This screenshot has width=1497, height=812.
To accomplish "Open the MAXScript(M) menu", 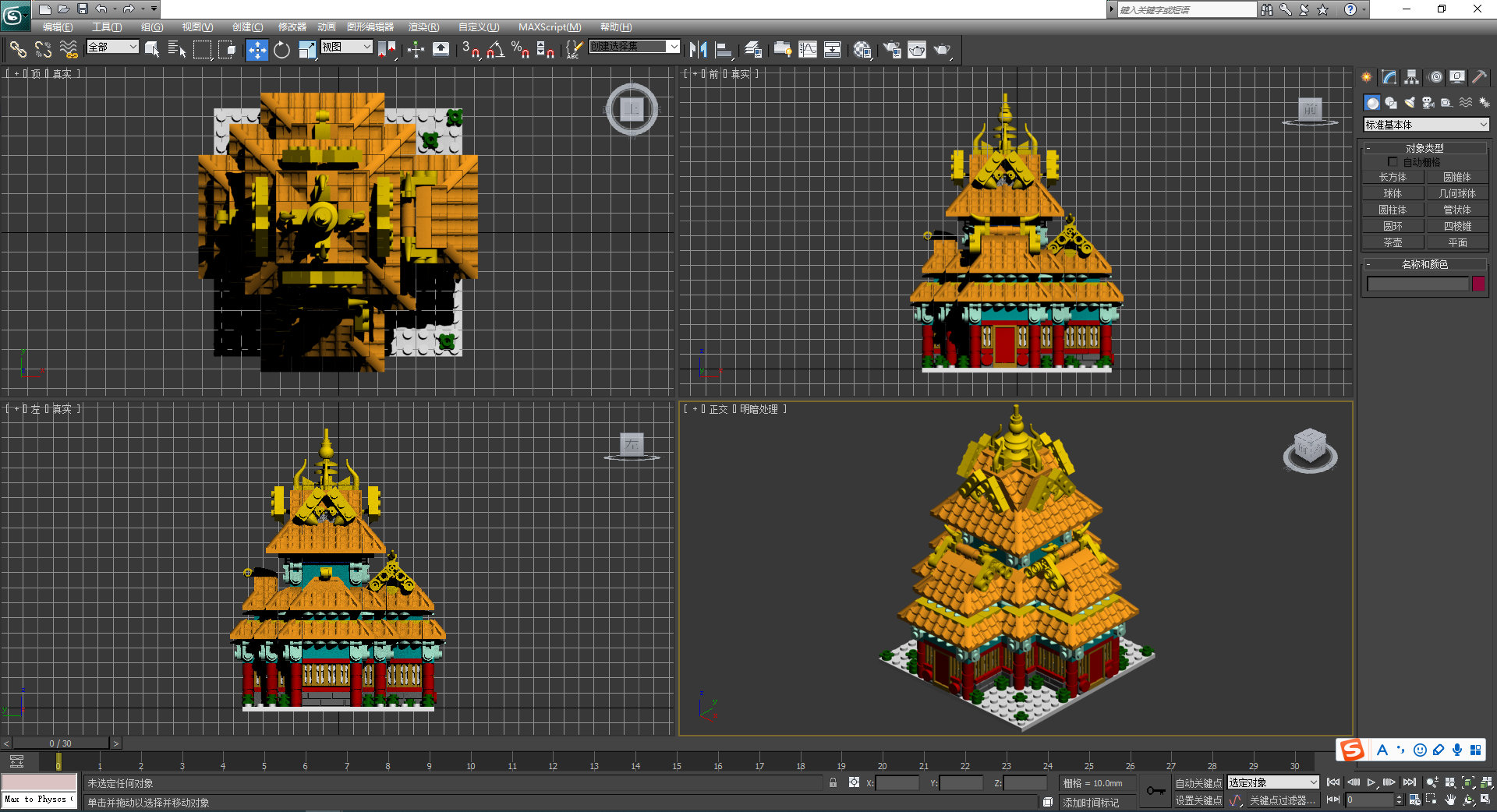I will pos(549,26).
